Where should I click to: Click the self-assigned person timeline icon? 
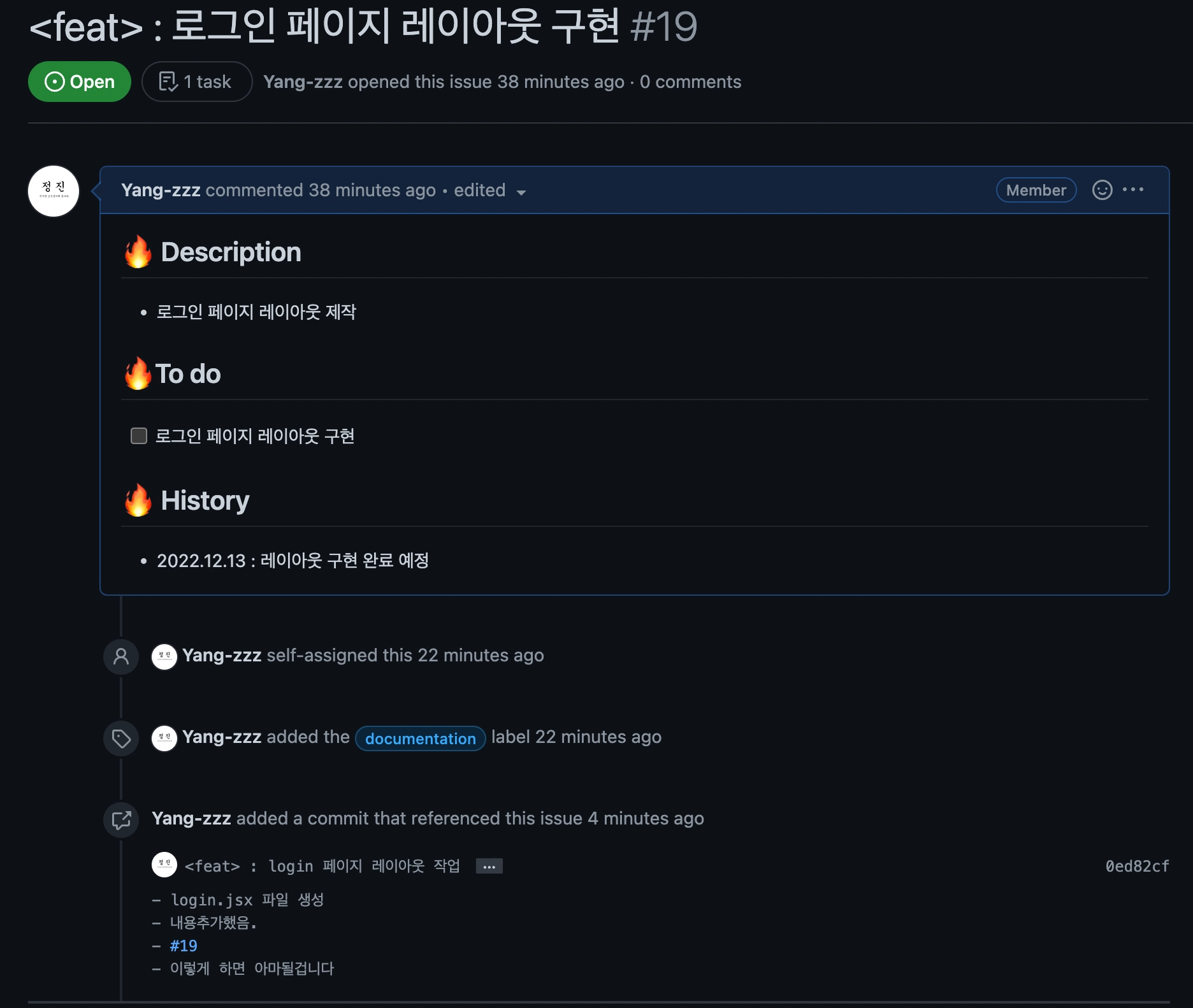point(121,656)
